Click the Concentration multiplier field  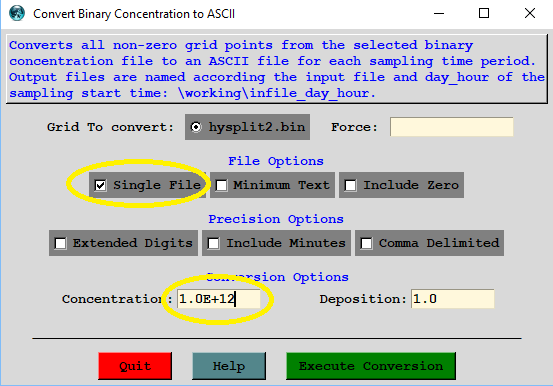point(219,299)
